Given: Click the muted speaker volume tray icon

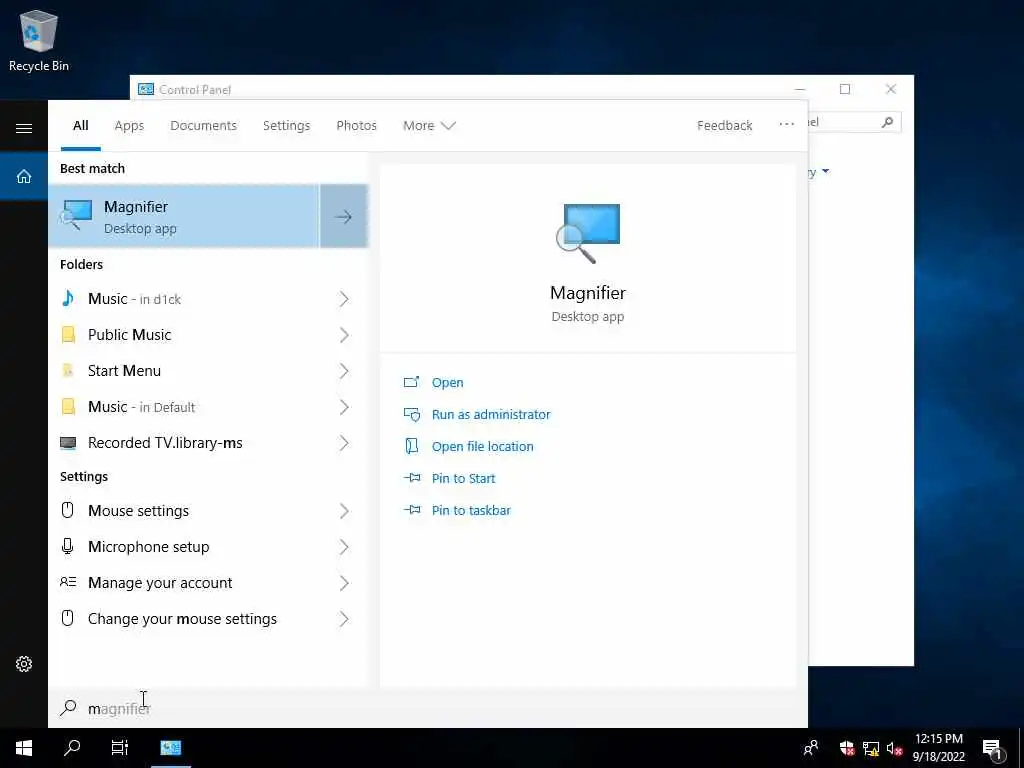Looking at the screenshot, I should tap(894, 748).
